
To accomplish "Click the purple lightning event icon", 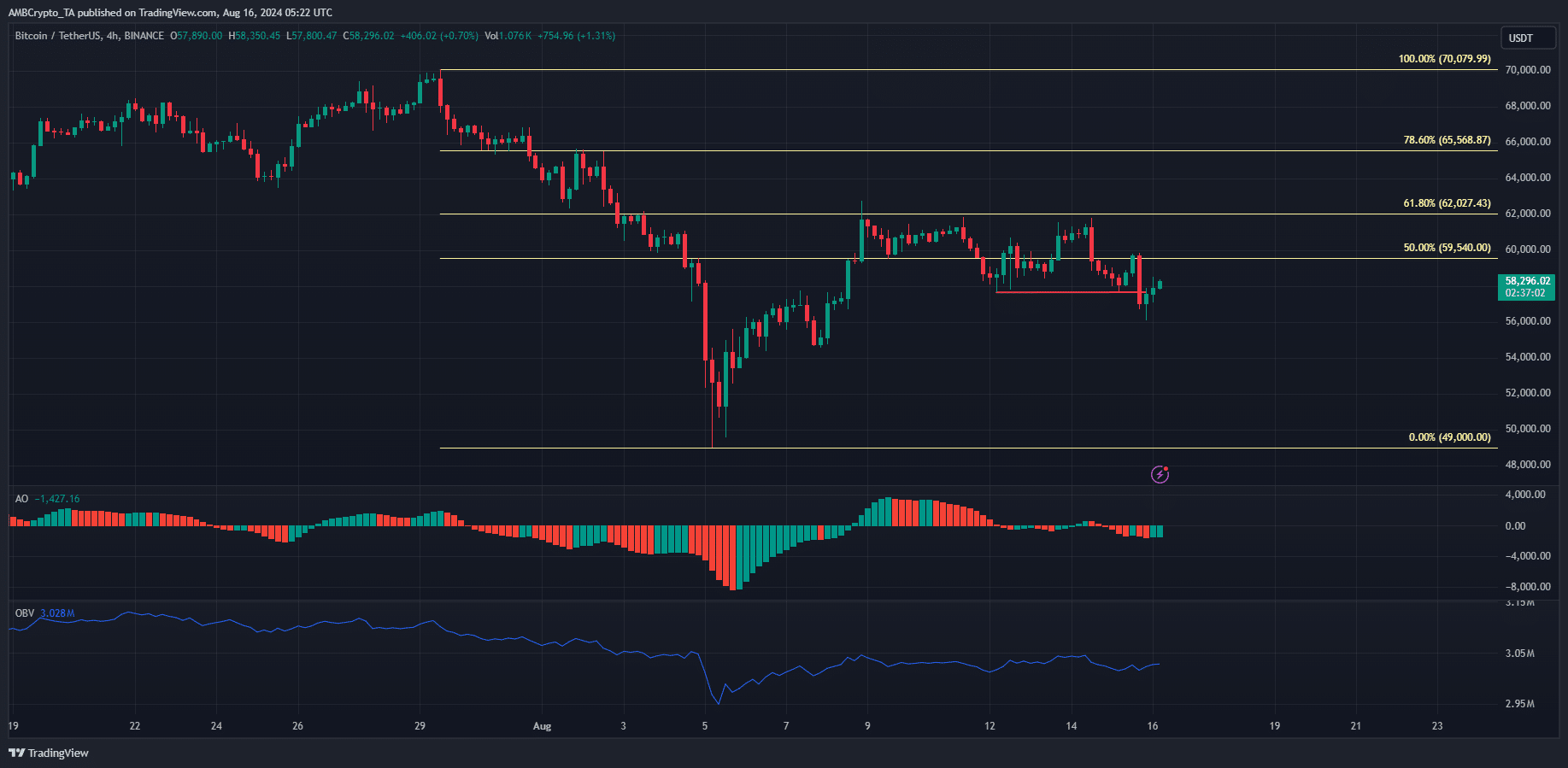I will [x=1160, y=474].
